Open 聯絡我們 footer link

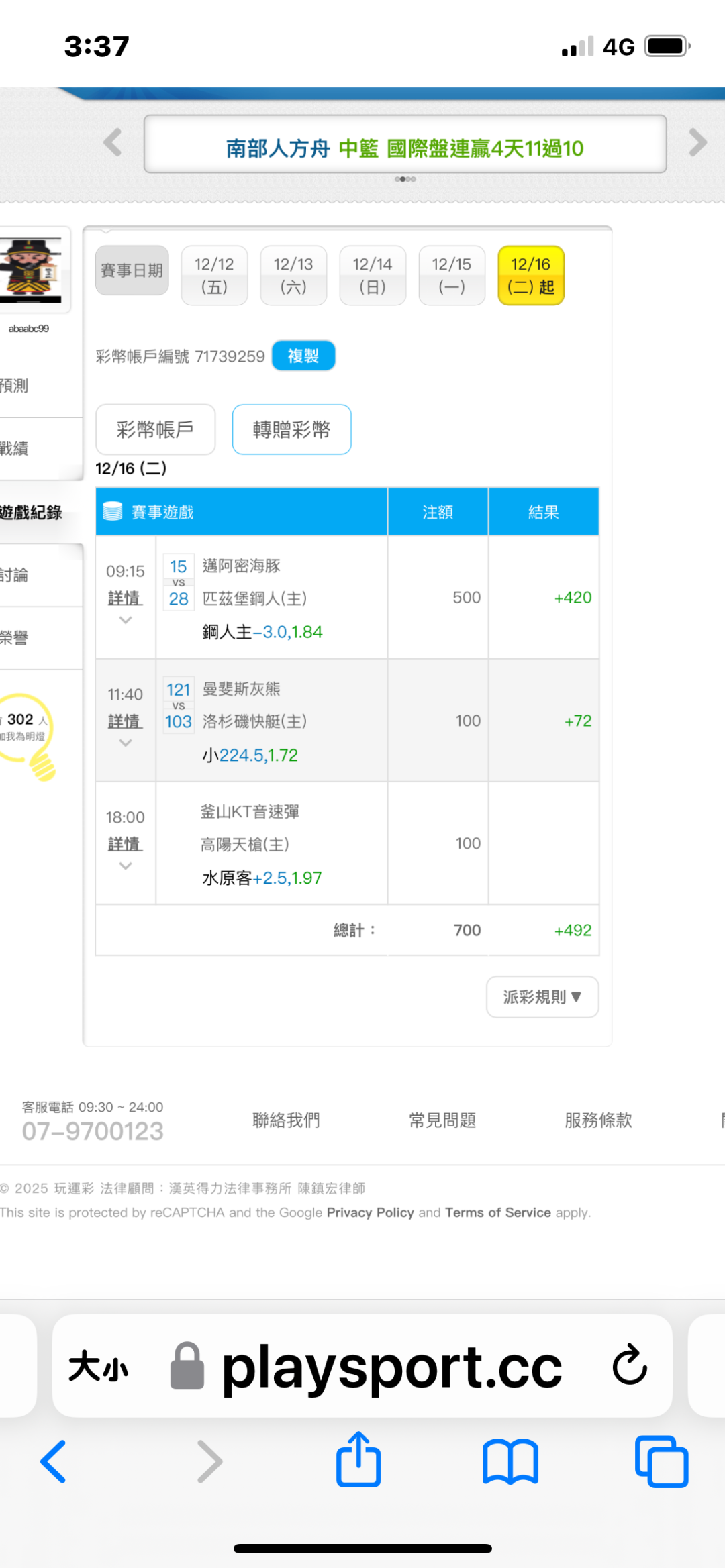(x=286, y=1120)
